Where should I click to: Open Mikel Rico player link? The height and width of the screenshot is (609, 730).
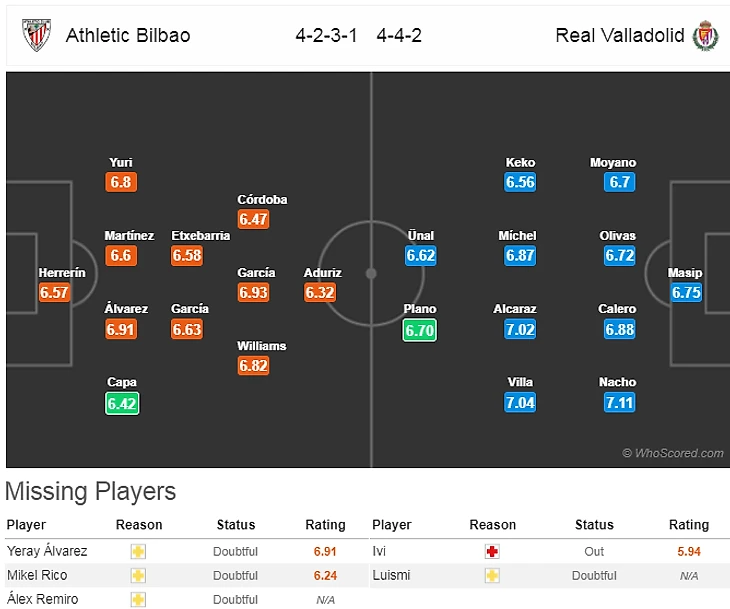(38, 575)
